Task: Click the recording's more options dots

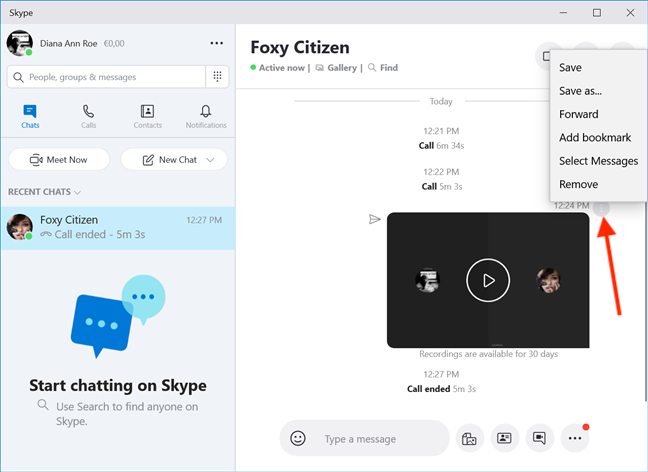Action: tap(601, 208)
